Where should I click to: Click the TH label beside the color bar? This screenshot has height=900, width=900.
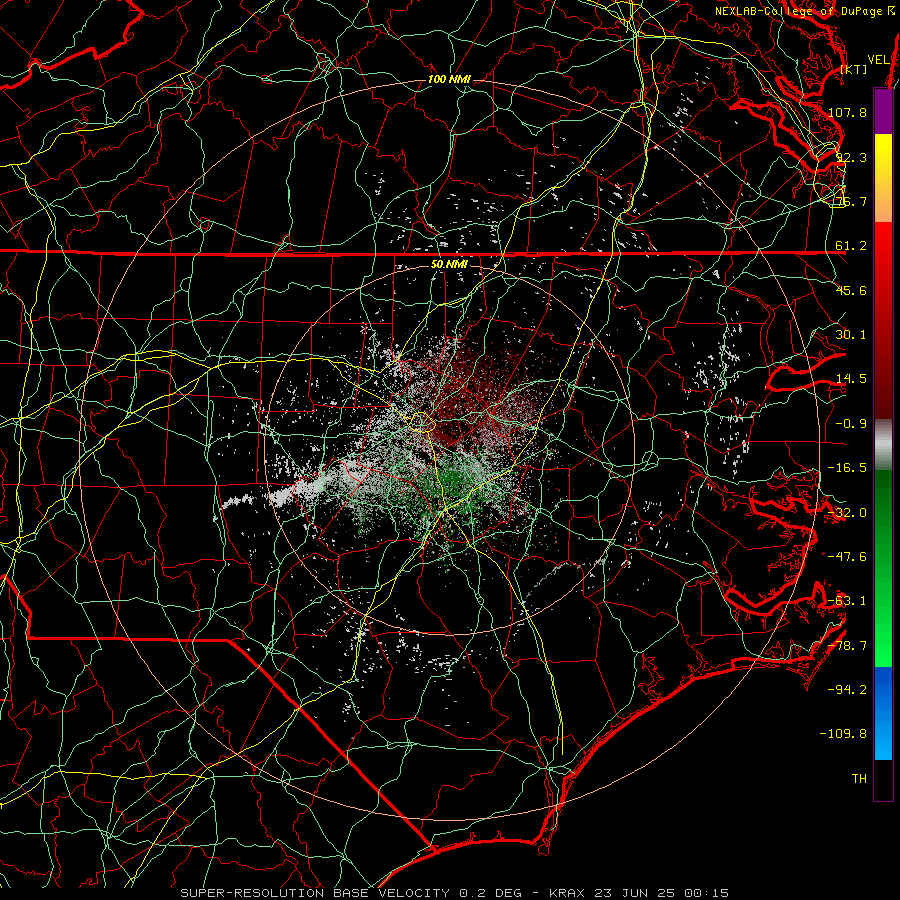tap(859, 779)
